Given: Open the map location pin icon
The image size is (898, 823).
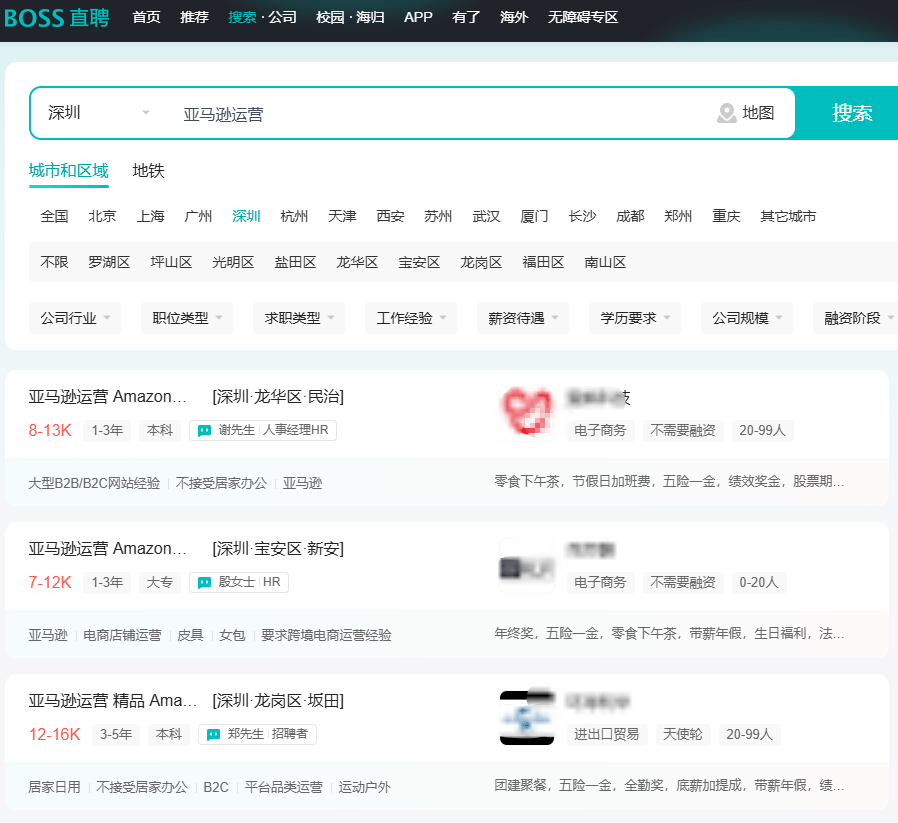Looking at the screenshot, I should point(727,113).
